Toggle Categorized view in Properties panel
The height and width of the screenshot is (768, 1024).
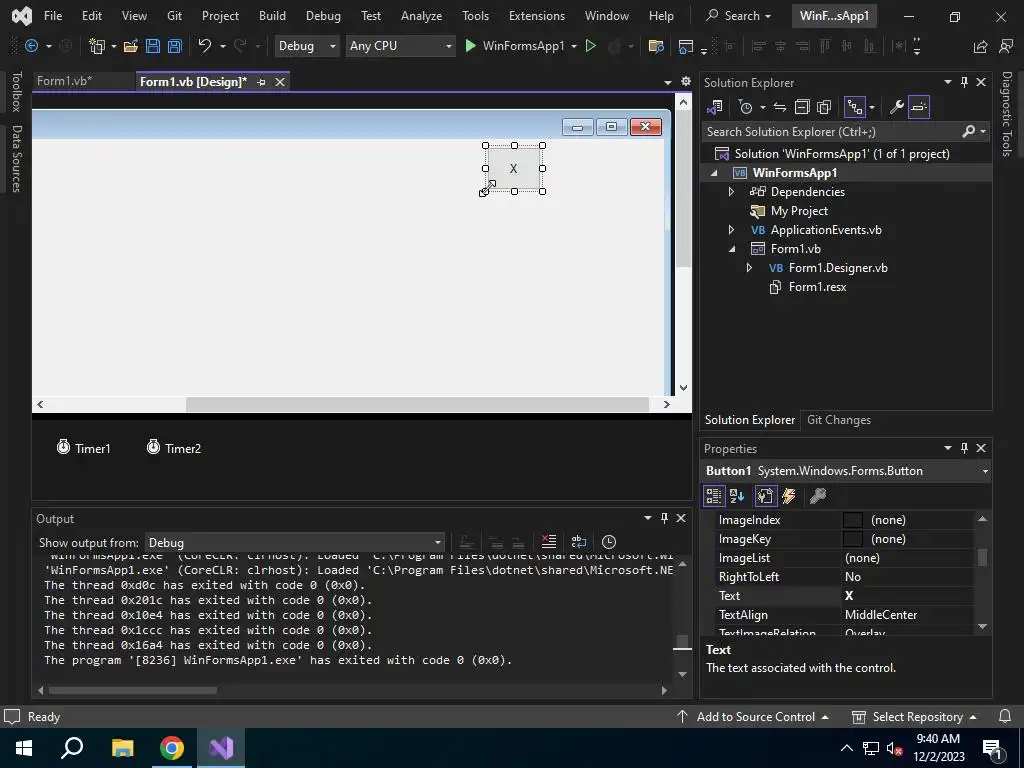714,496
